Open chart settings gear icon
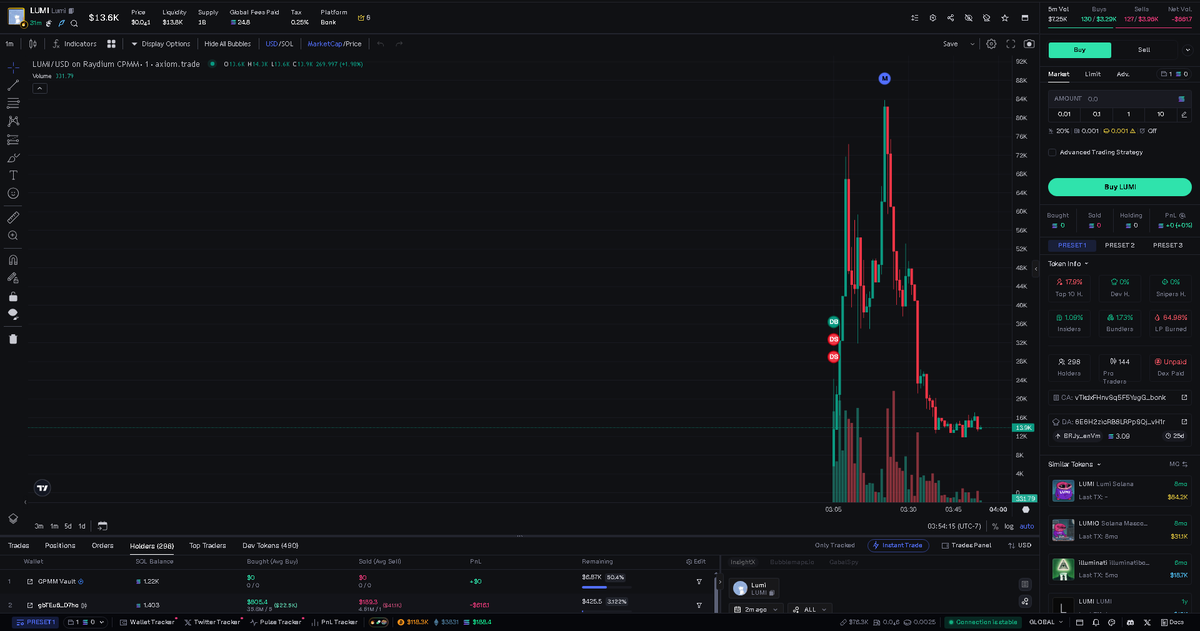1200x631 pixels. pos(991,44)
